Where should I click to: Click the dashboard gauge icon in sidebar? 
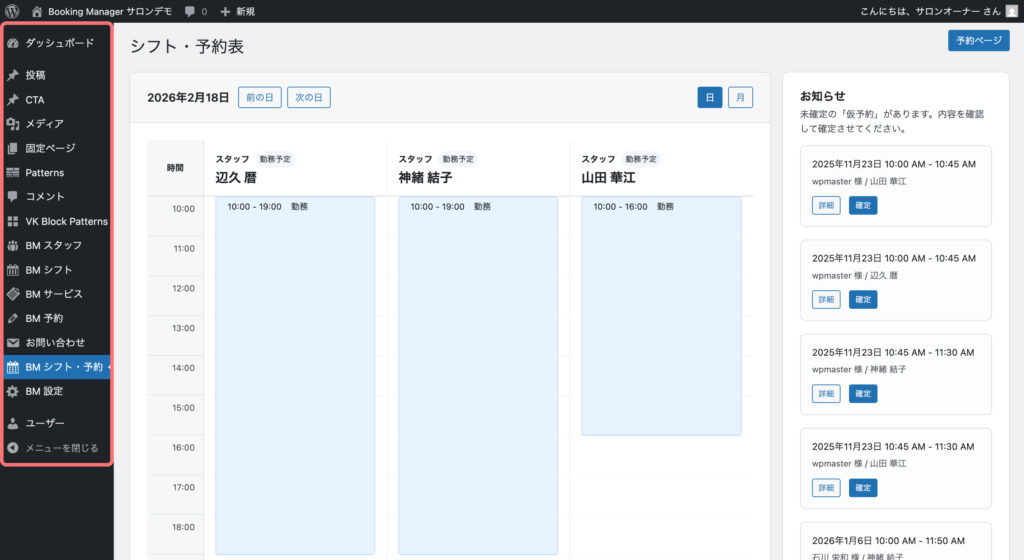[x=13, y=43]
